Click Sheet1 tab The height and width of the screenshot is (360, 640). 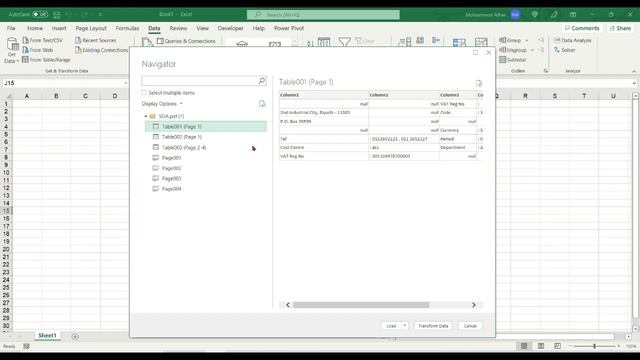point(47,336)
